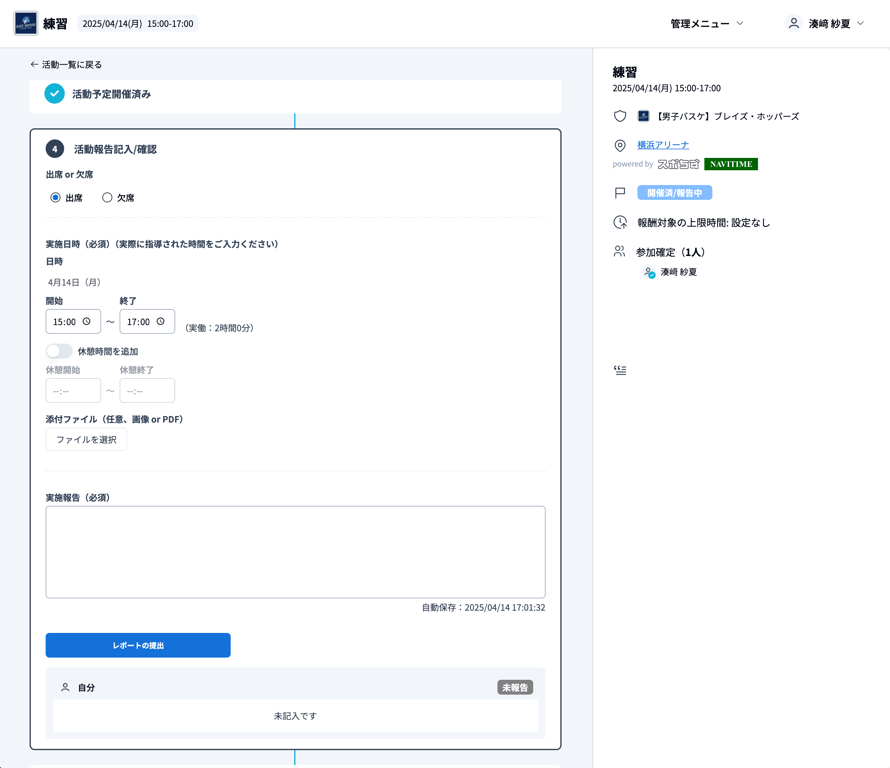Viewport: 890px width, 768px height.
Task: Click the location pin icon beside 横浜アリーナ
Action: tap(620, 145)
